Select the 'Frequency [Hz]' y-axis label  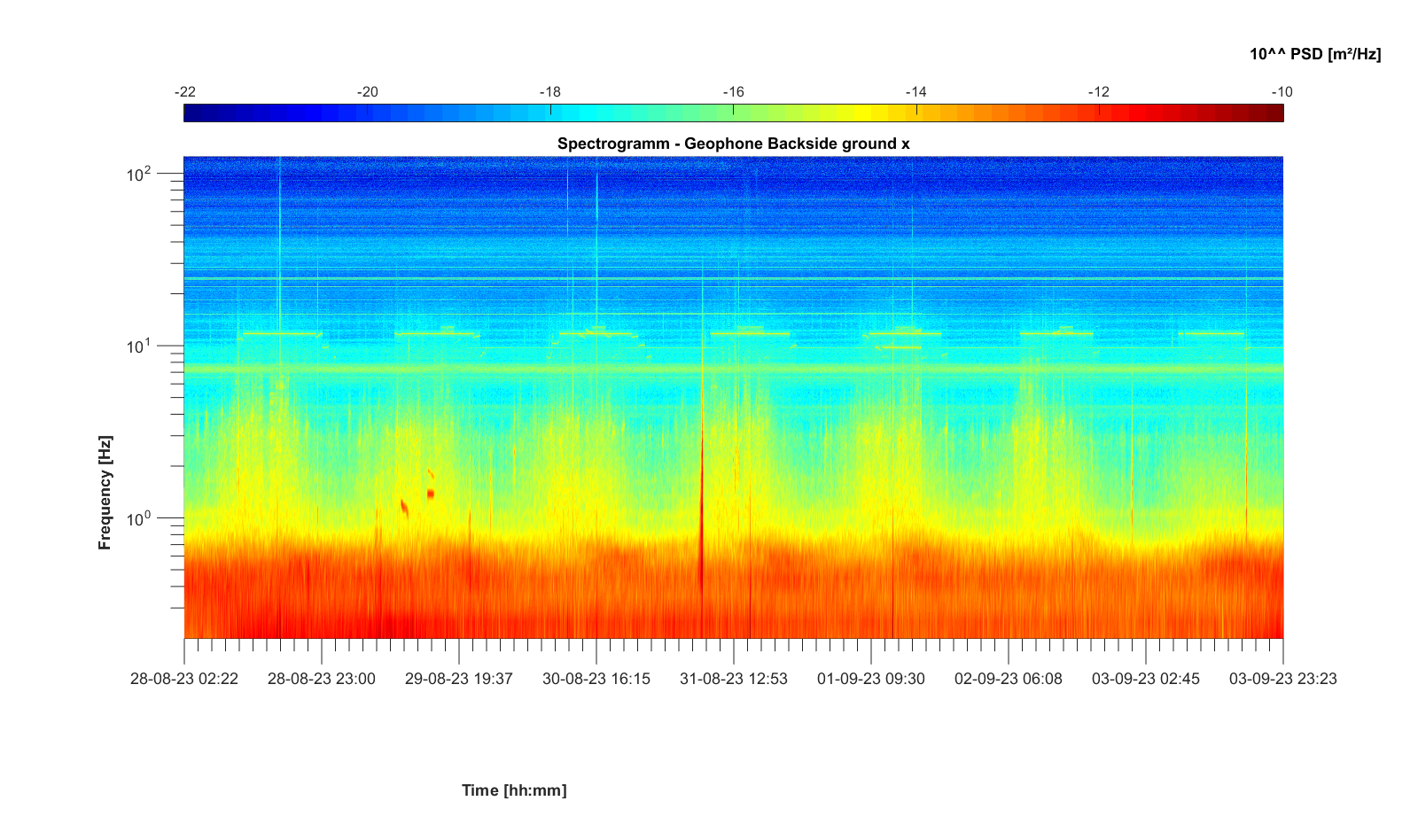(x=105, y=493)
